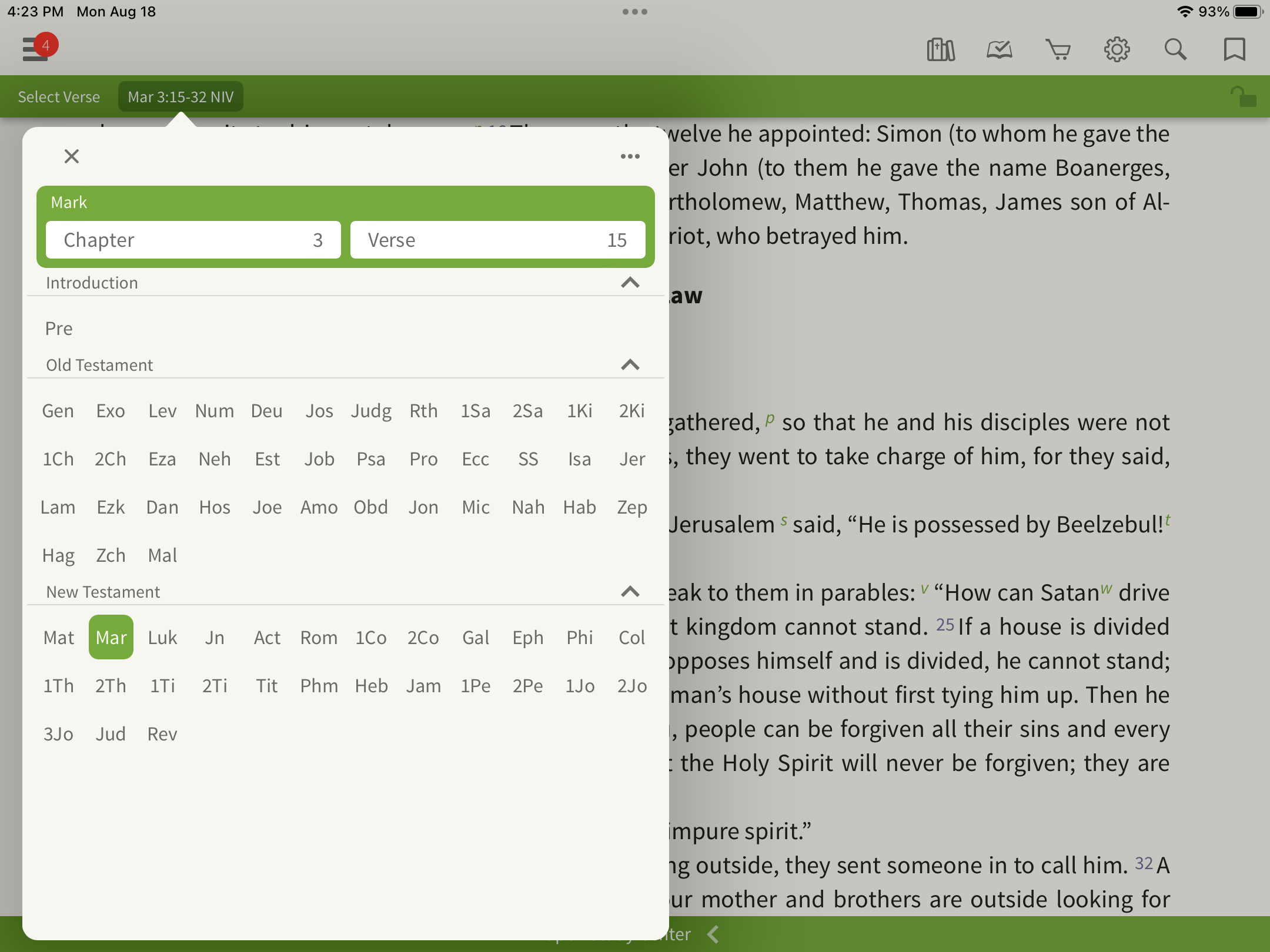1270x952 pixels.
Task: Toggle the sync lock icon
Action: coord(1243,97)
